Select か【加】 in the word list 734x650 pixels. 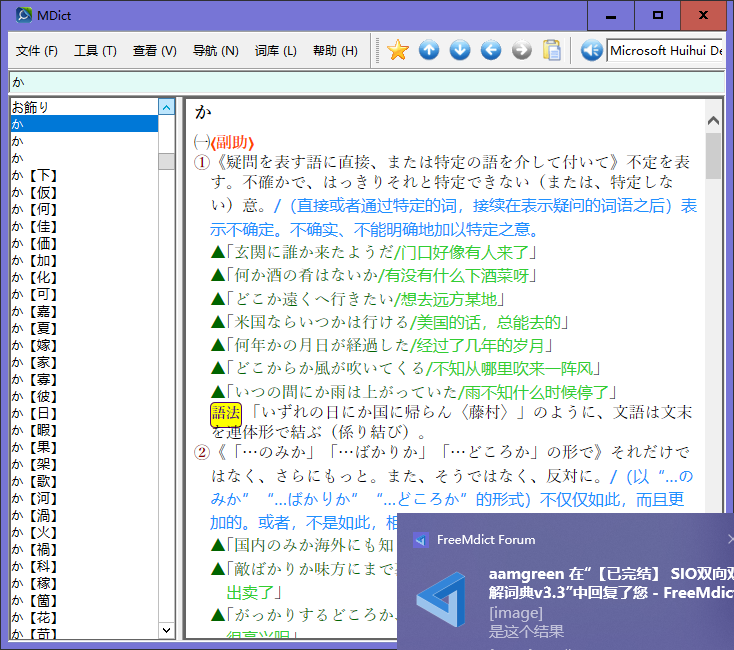pyautogui.click(x=84, y=260)
